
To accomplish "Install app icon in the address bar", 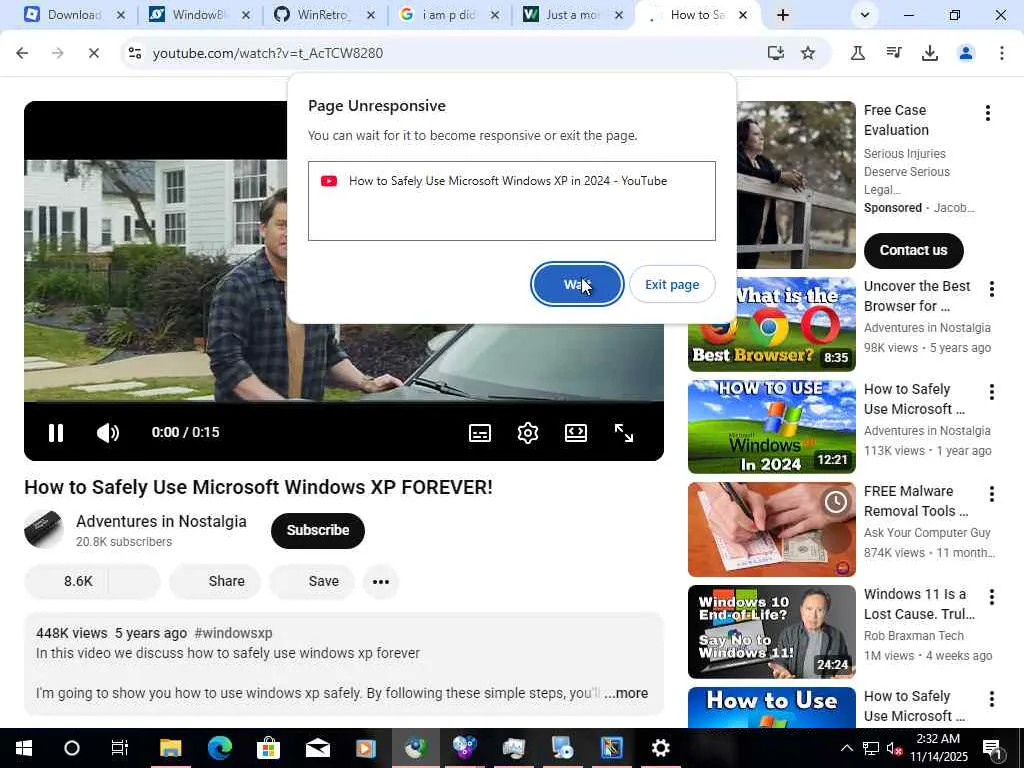I will [775, 53].
